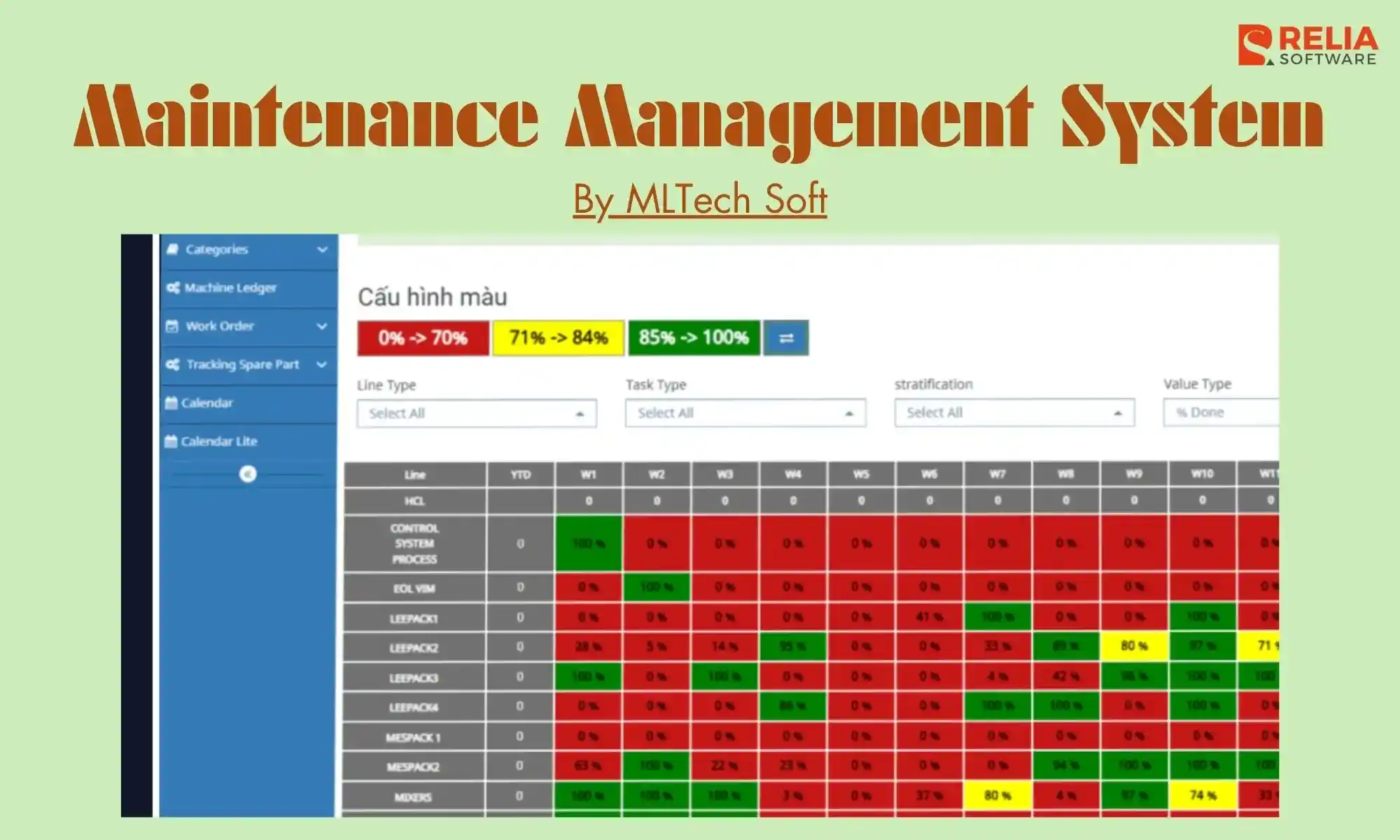Click the W7 column header
Viewport: 1400px width, 840px height.
pos(997,475)
